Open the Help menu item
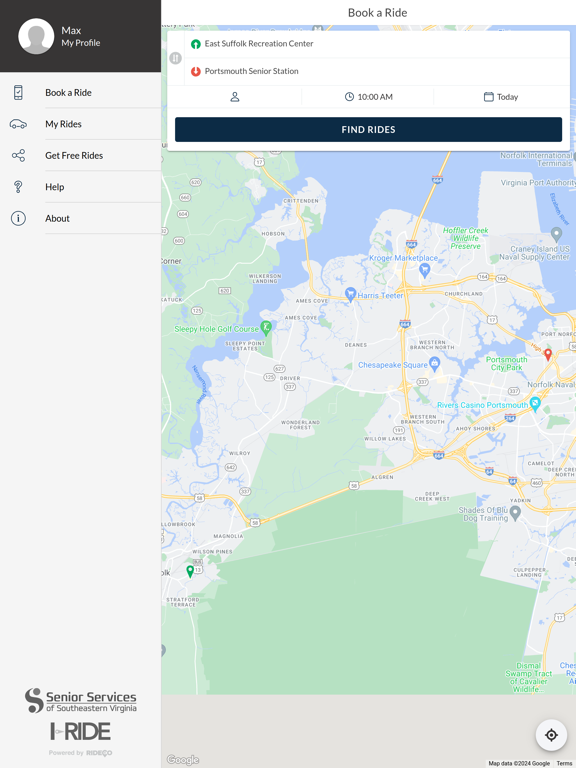The image size is (576, 768). [x=80, y=187]
